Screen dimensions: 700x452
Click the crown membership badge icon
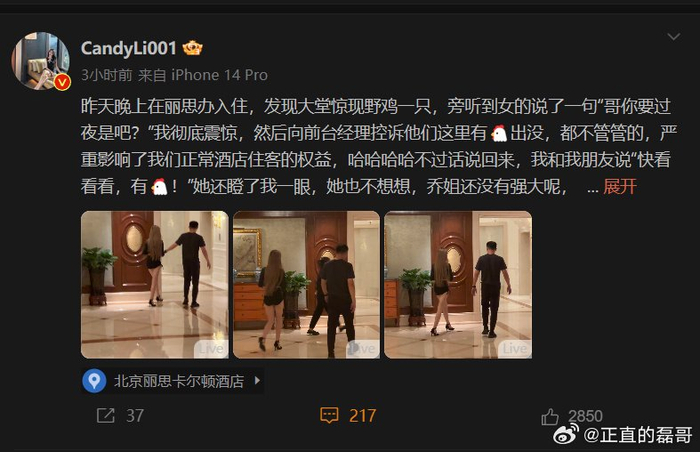tap(192, 48)
